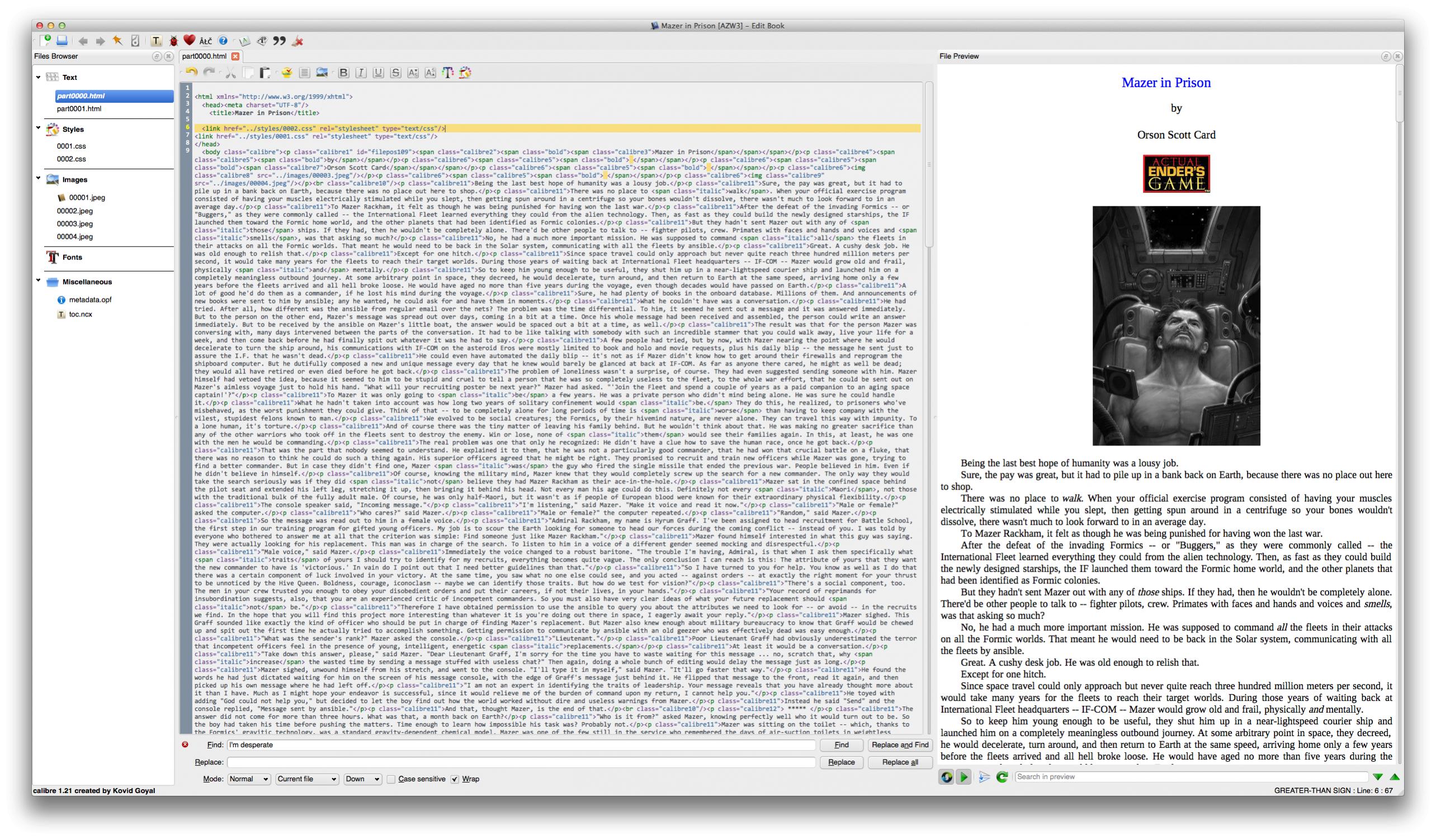Toggle auto-reload play button in preview
Viewport: 1436px width, 840px height.
pos(963,777)
